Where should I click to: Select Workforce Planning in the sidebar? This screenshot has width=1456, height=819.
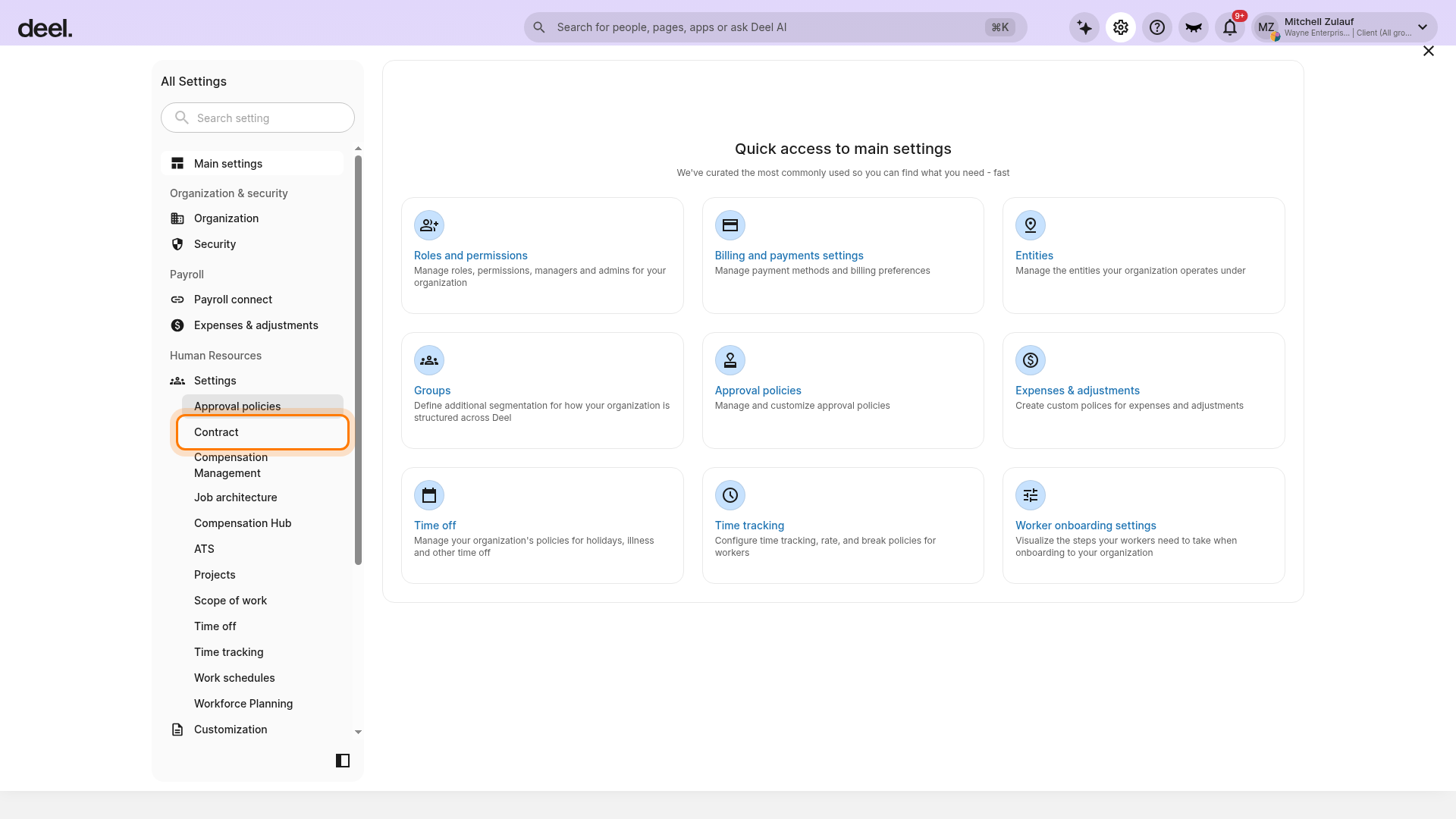[262, 704]
